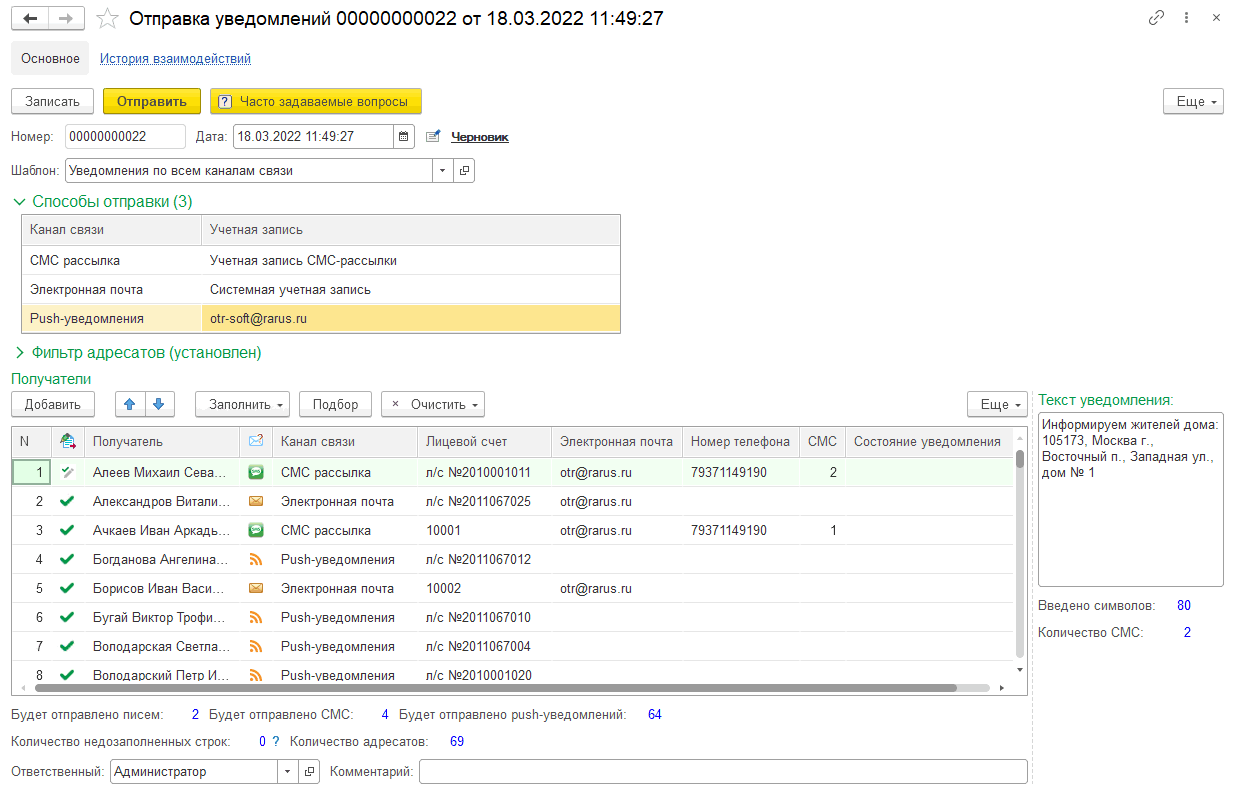The width and height of the screenshot is (1238, 794).
Task: Open the top-right Еще dropdown menu
Action: coord(1193,102)
